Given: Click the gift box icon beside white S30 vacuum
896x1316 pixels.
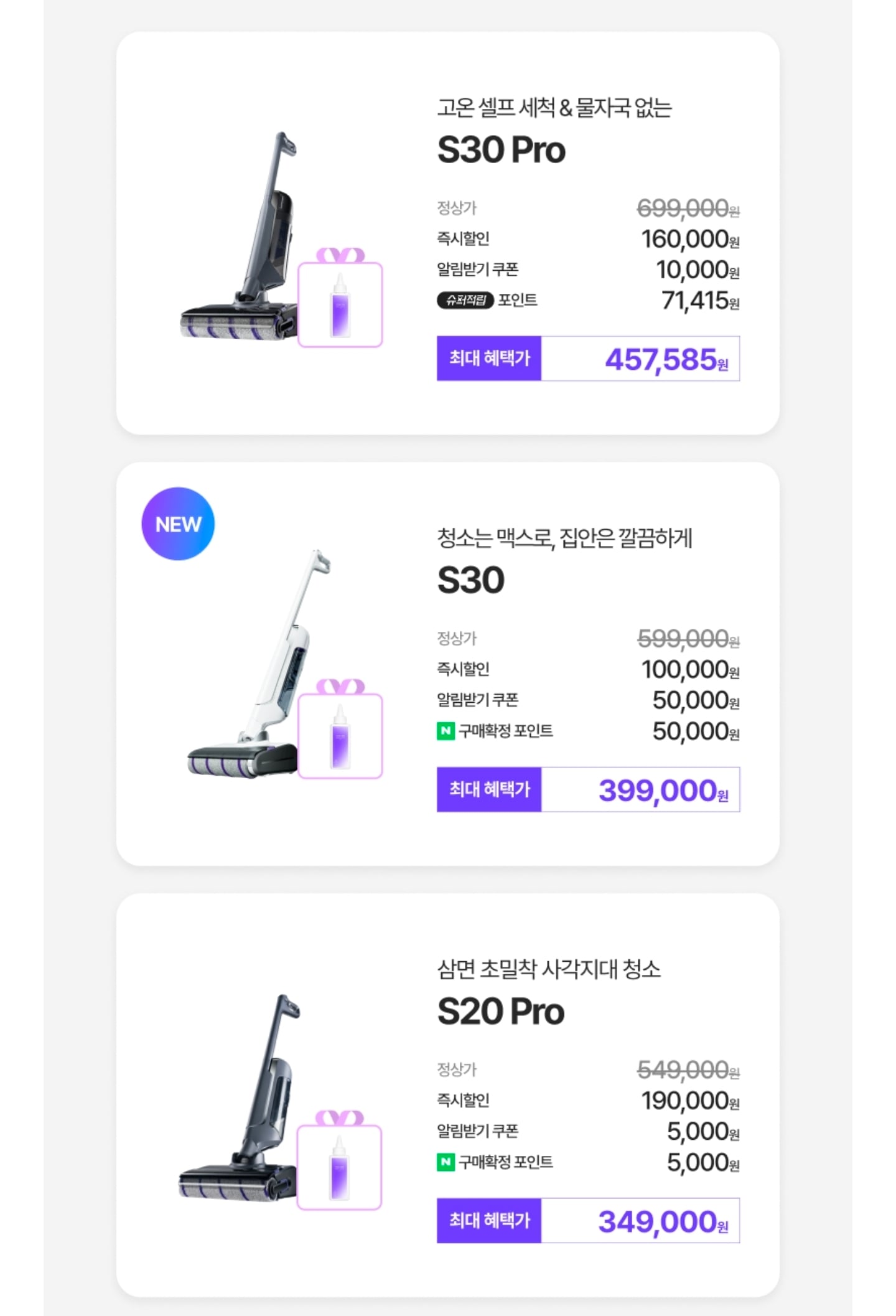Looking at the screenshot, I should click(340, 731).
